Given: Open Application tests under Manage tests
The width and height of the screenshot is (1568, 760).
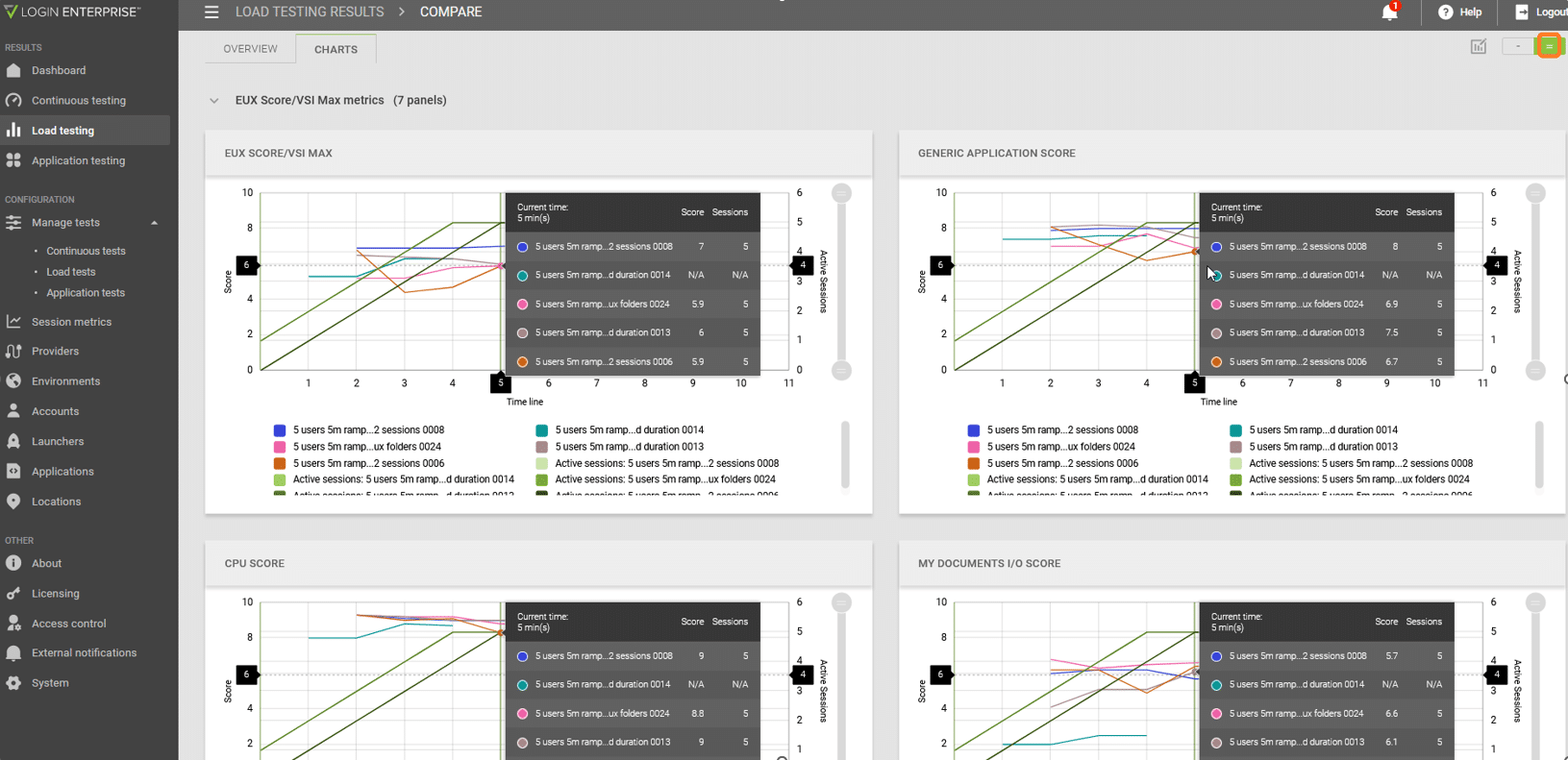Looking at the screenshot, I should point(86,293).
